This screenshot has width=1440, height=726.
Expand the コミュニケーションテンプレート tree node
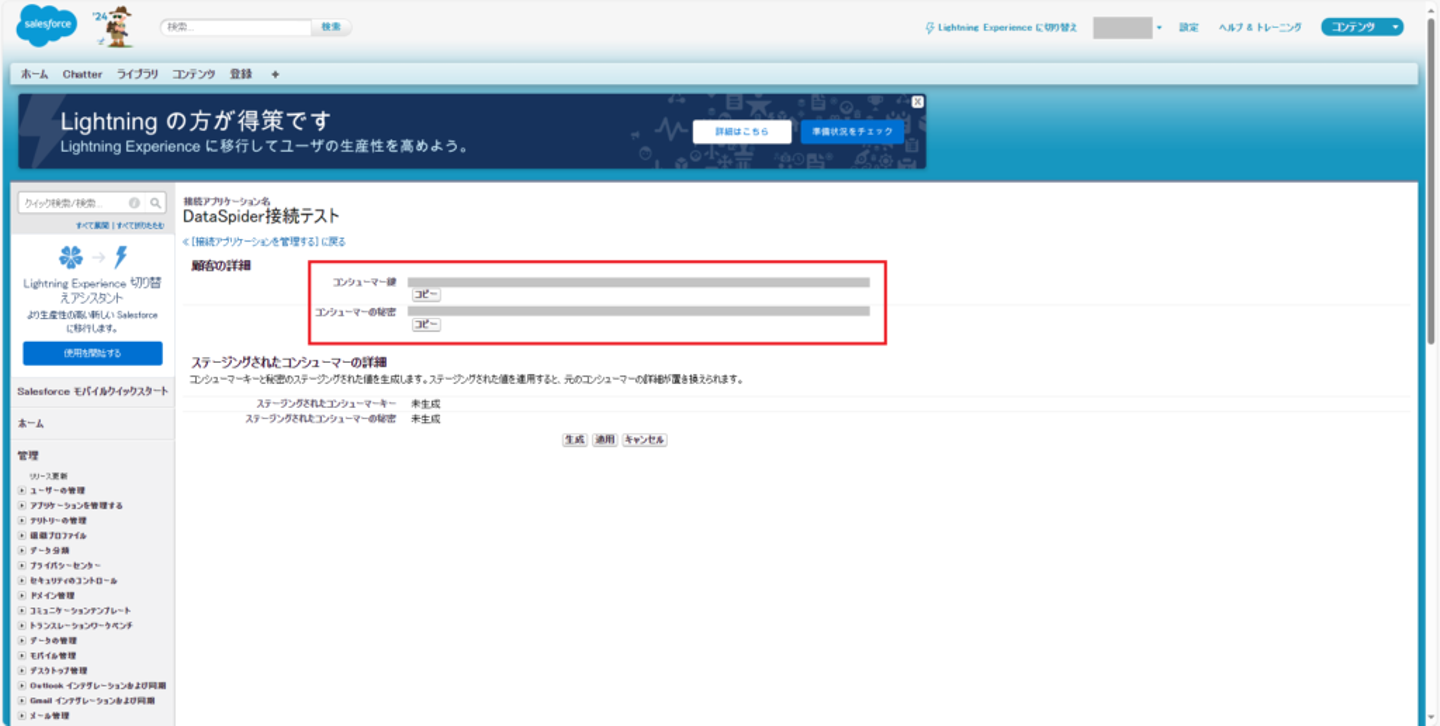(22, 611)
